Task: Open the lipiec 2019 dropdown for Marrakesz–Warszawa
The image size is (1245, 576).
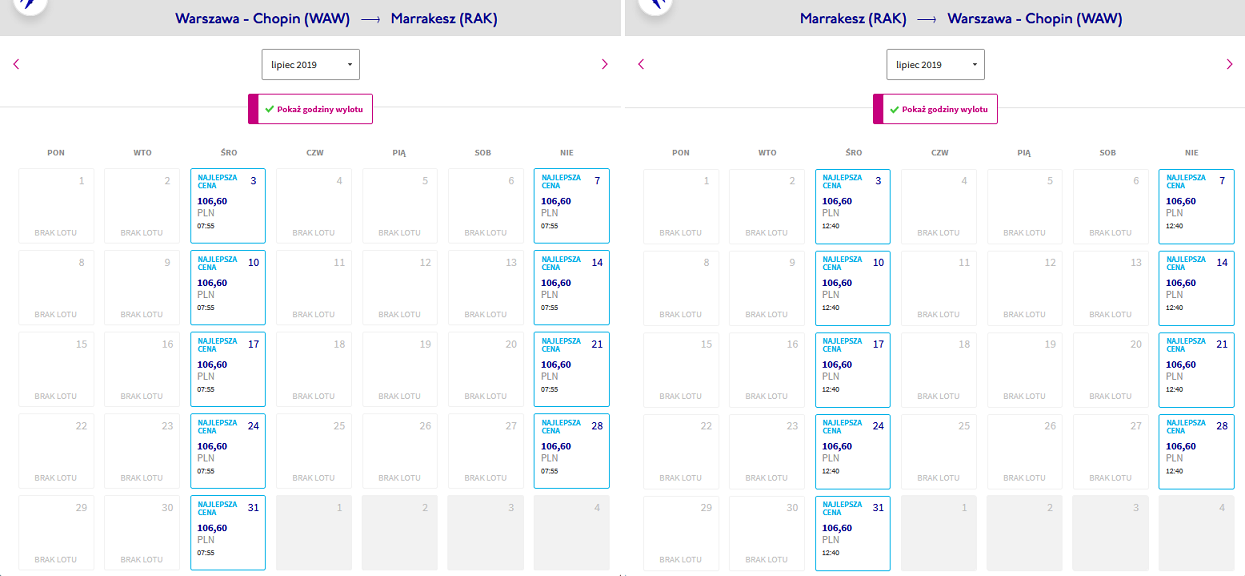Action: click(936, 64)
